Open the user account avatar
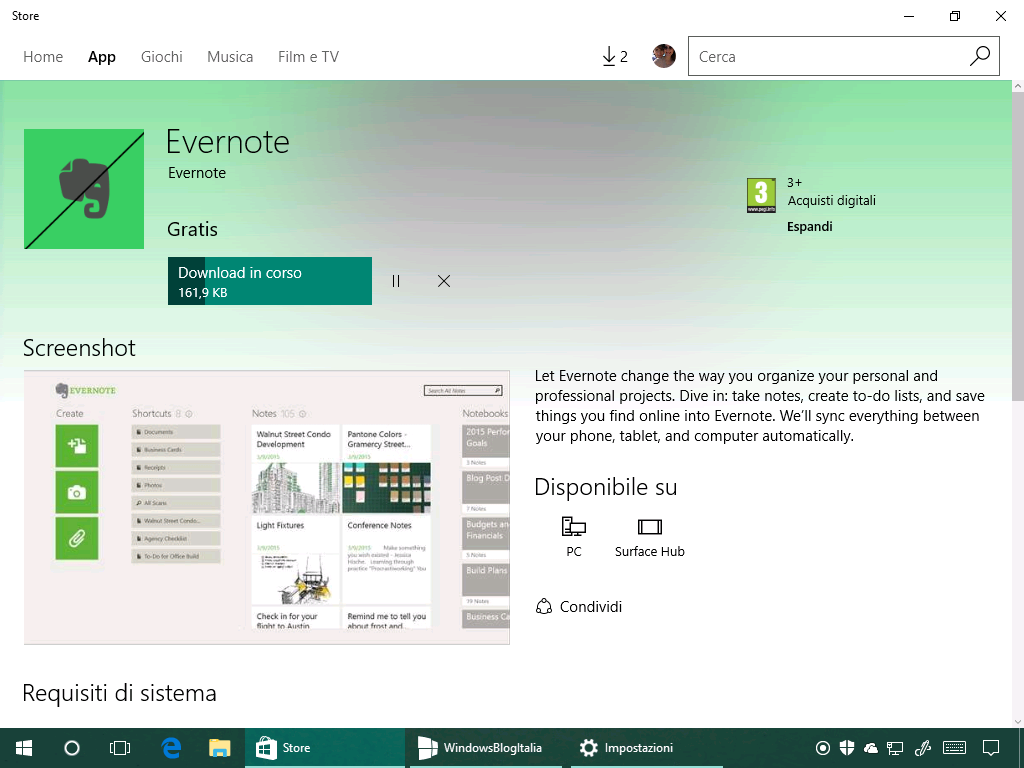This screenshot has height=768, width=1024. (664, 56)
